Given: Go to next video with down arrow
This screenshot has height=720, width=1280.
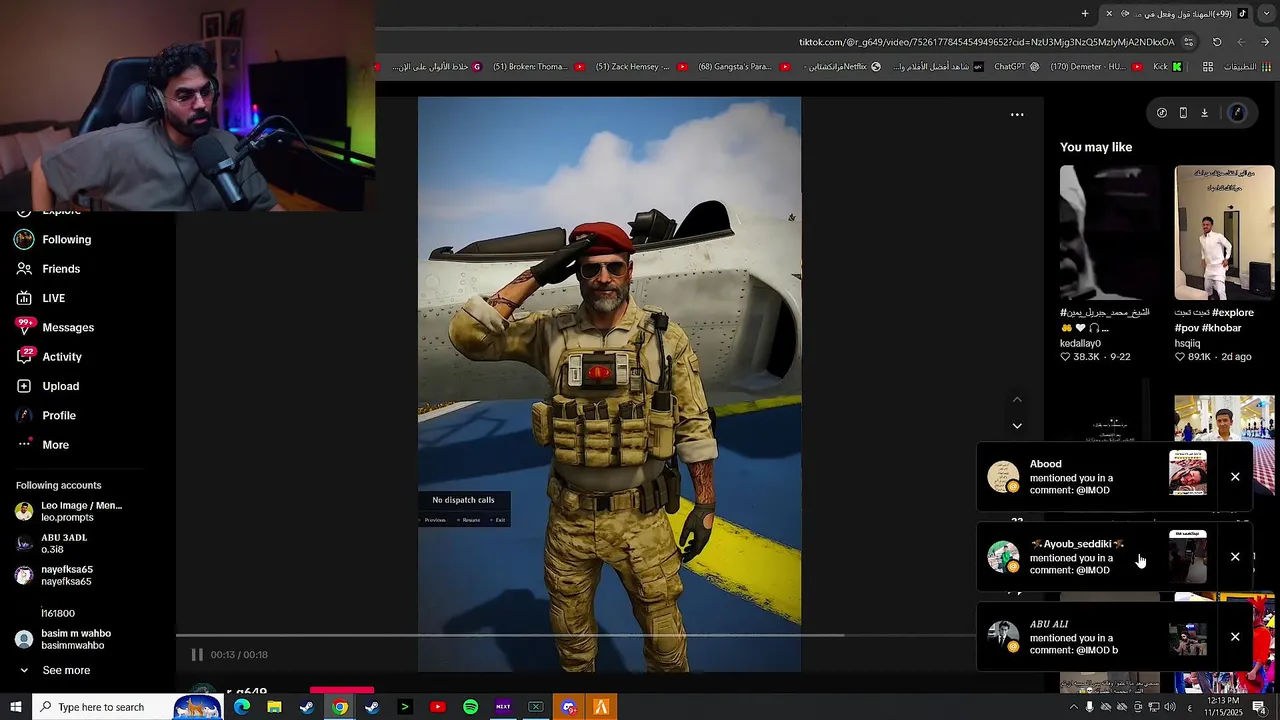Looking at the screenshot, I should [1017, 426].
